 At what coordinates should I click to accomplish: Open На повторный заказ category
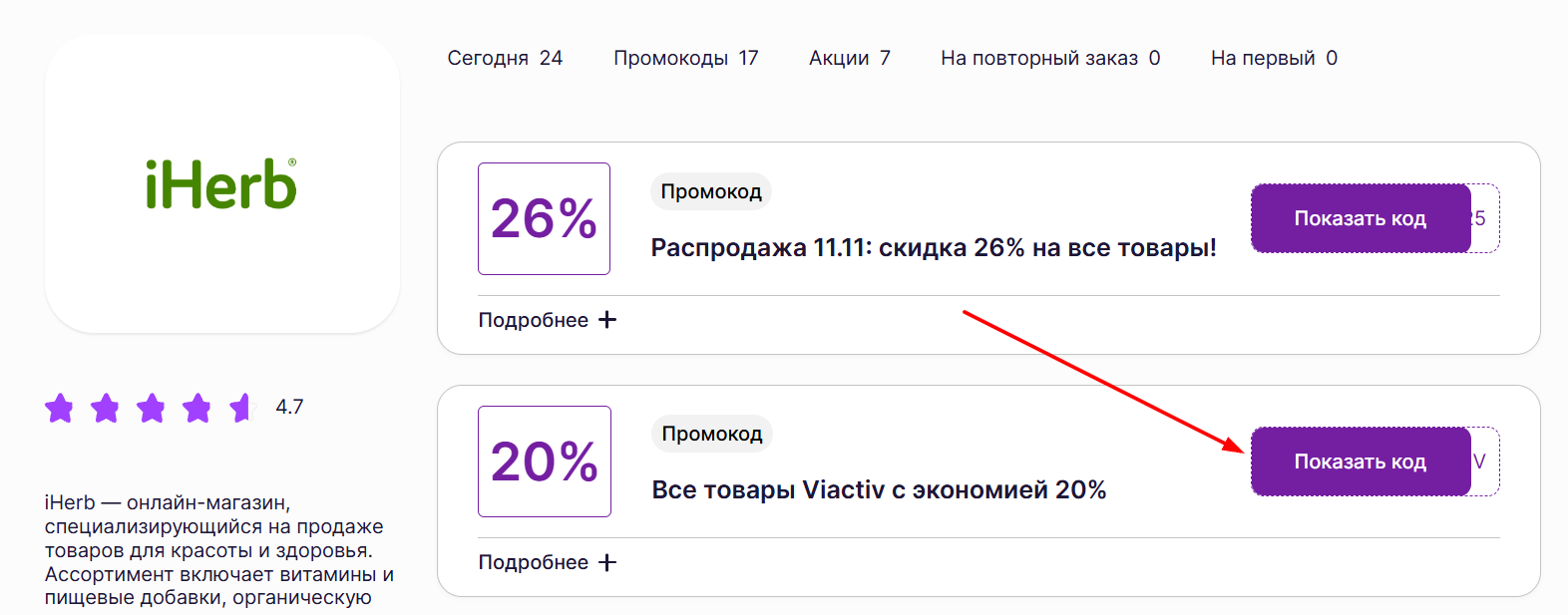[x=1048, y=57]
